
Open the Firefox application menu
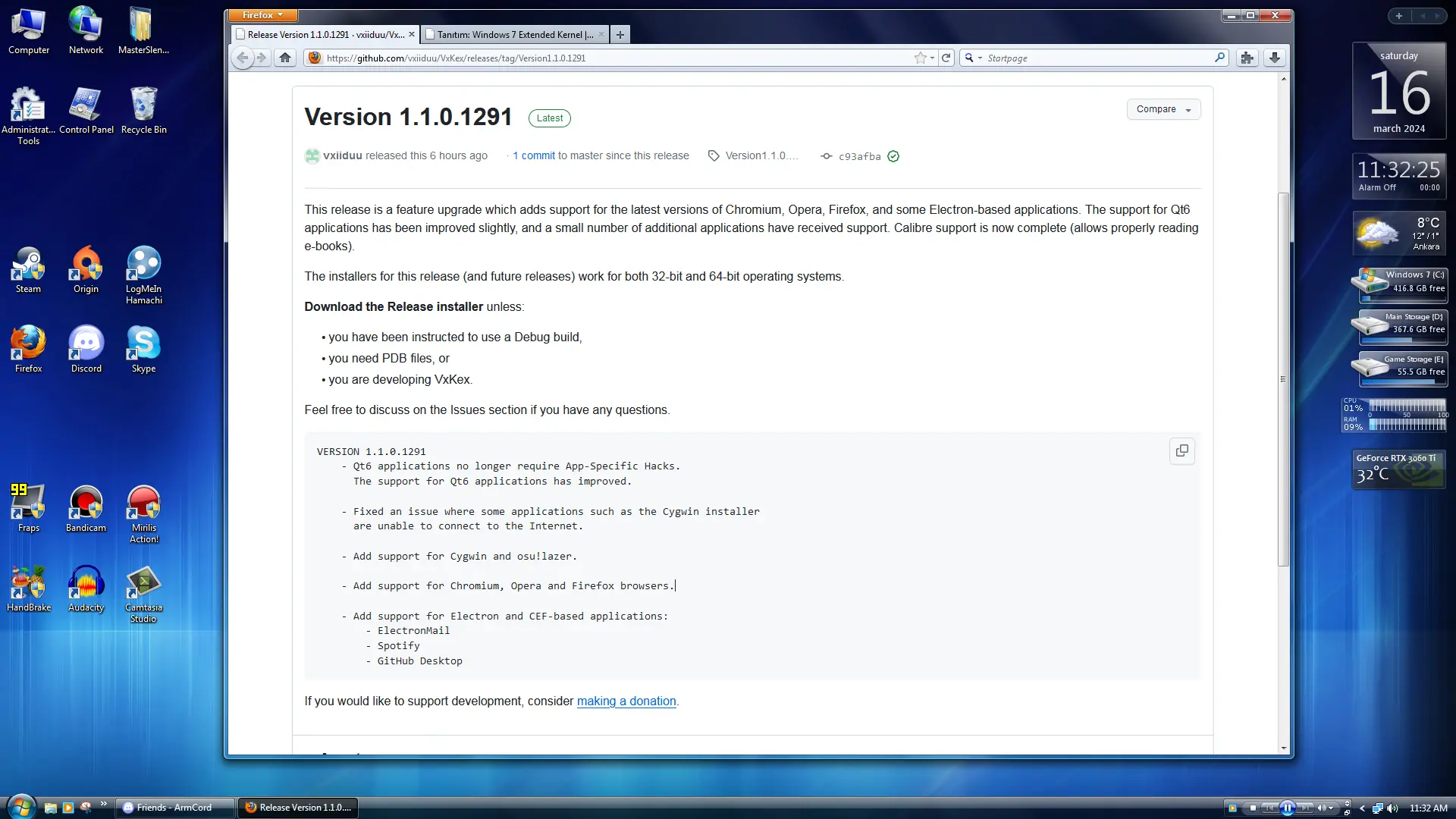click(x=262, y=15)
